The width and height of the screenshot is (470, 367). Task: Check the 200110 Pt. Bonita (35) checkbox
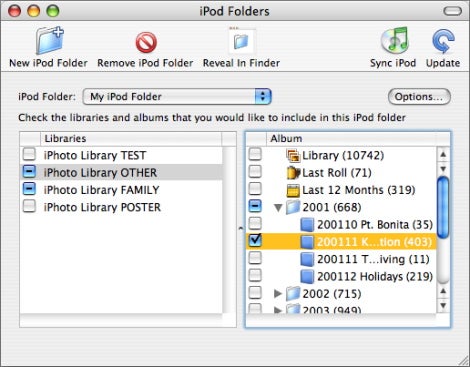[x=255, y=224]
